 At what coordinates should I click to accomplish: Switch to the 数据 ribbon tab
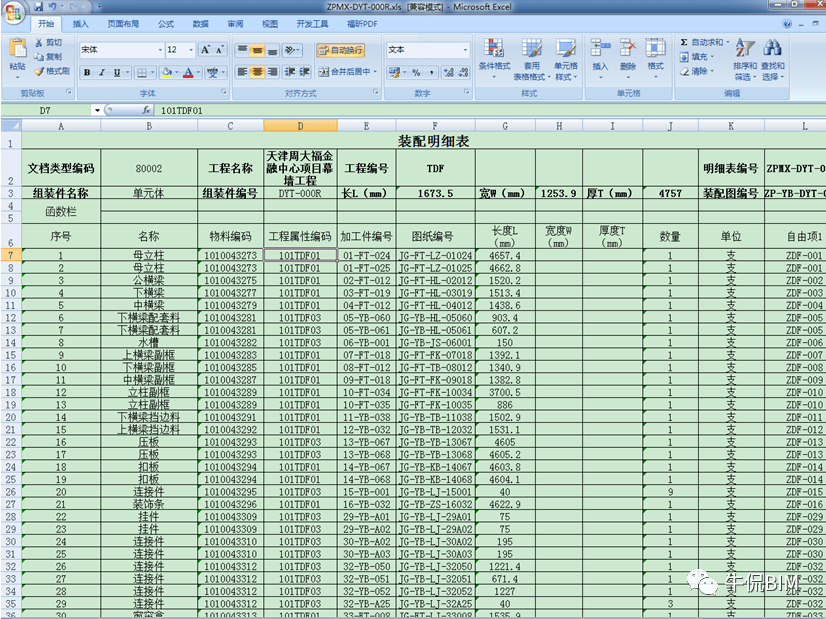[201, 24]
